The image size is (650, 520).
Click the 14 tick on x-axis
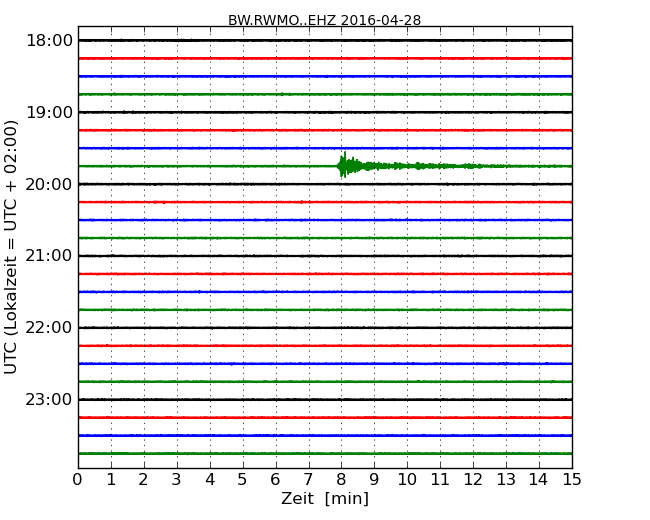(x=539, y=479)
